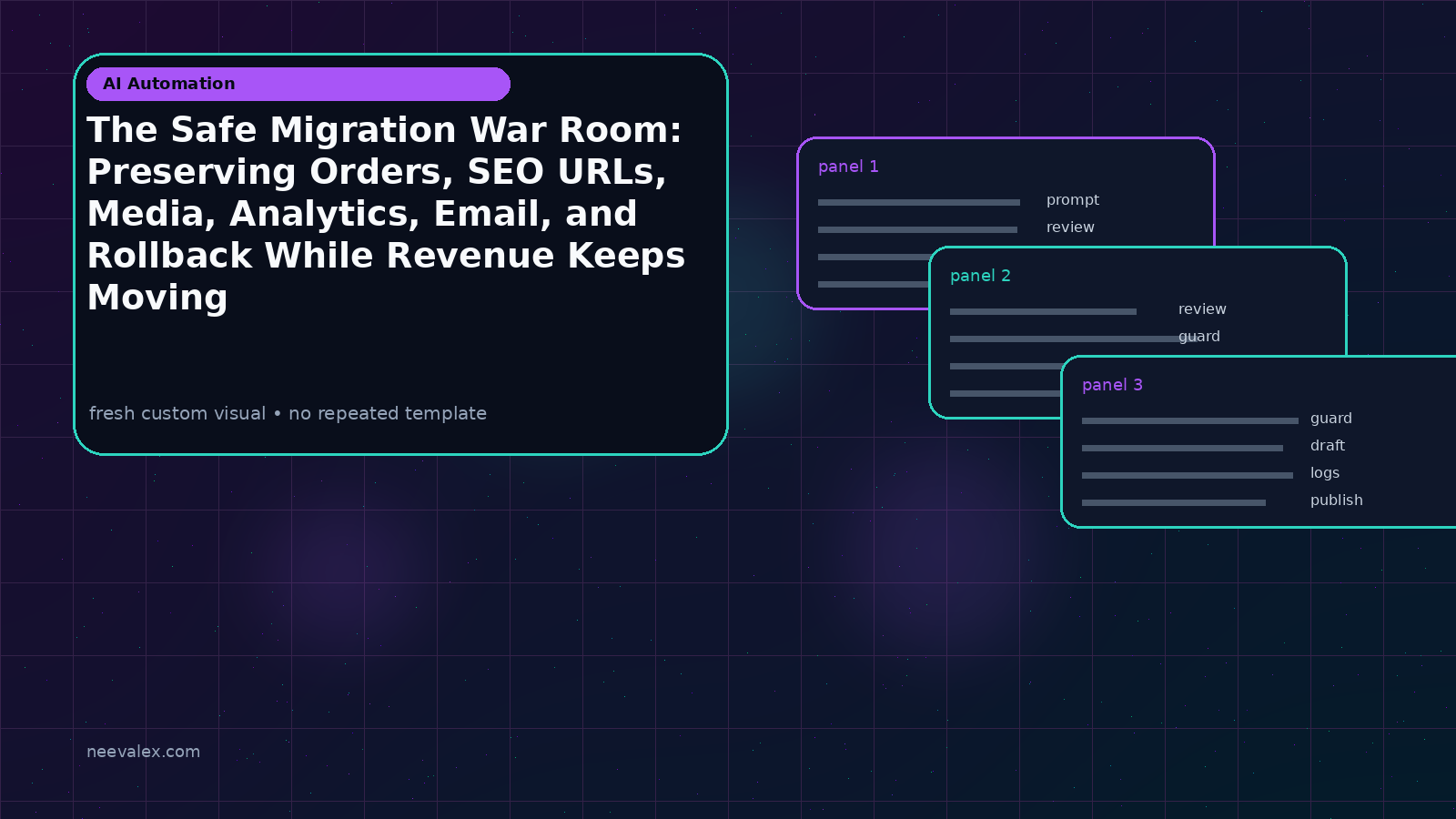Click 'draft' label in panel 3
The height and width of the screenshot is (819, 1456).
1328,446
